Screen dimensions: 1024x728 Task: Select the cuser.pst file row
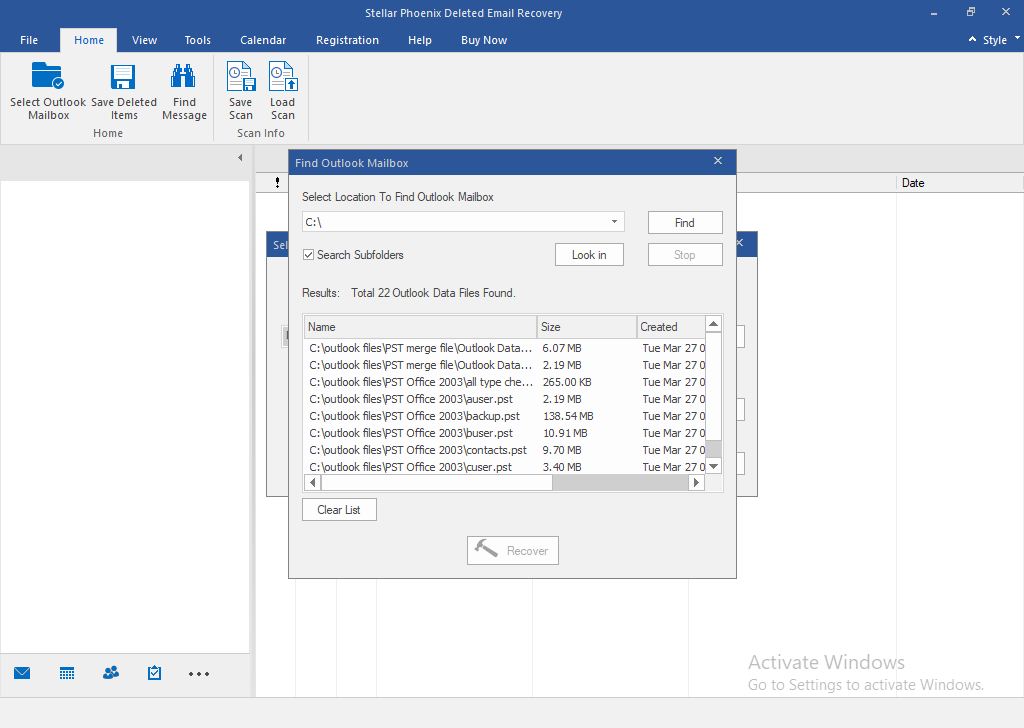coord(505,467)
